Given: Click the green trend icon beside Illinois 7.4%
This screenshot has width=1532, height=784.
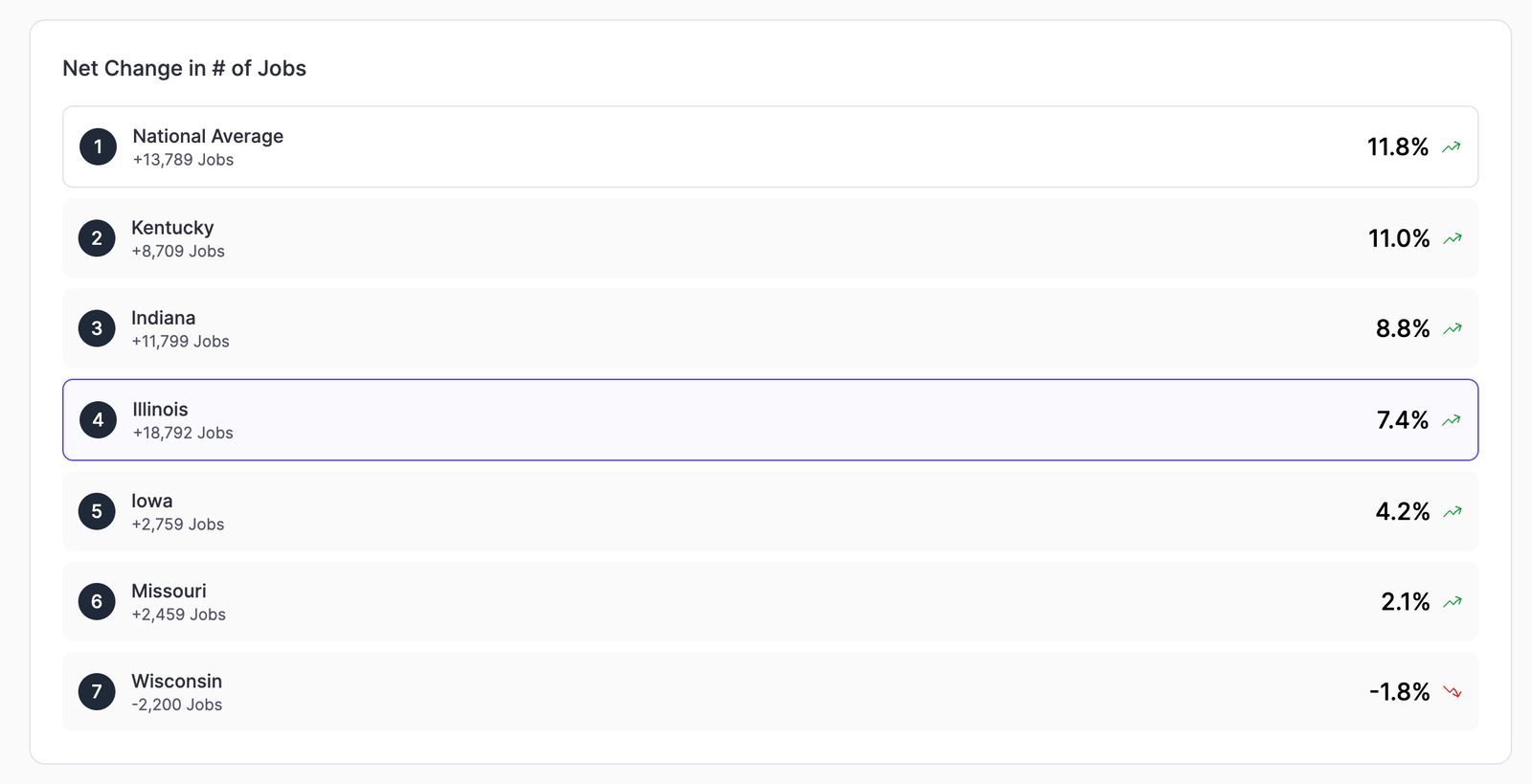Looking at the screenshot, I should (x=1452, y=420).
